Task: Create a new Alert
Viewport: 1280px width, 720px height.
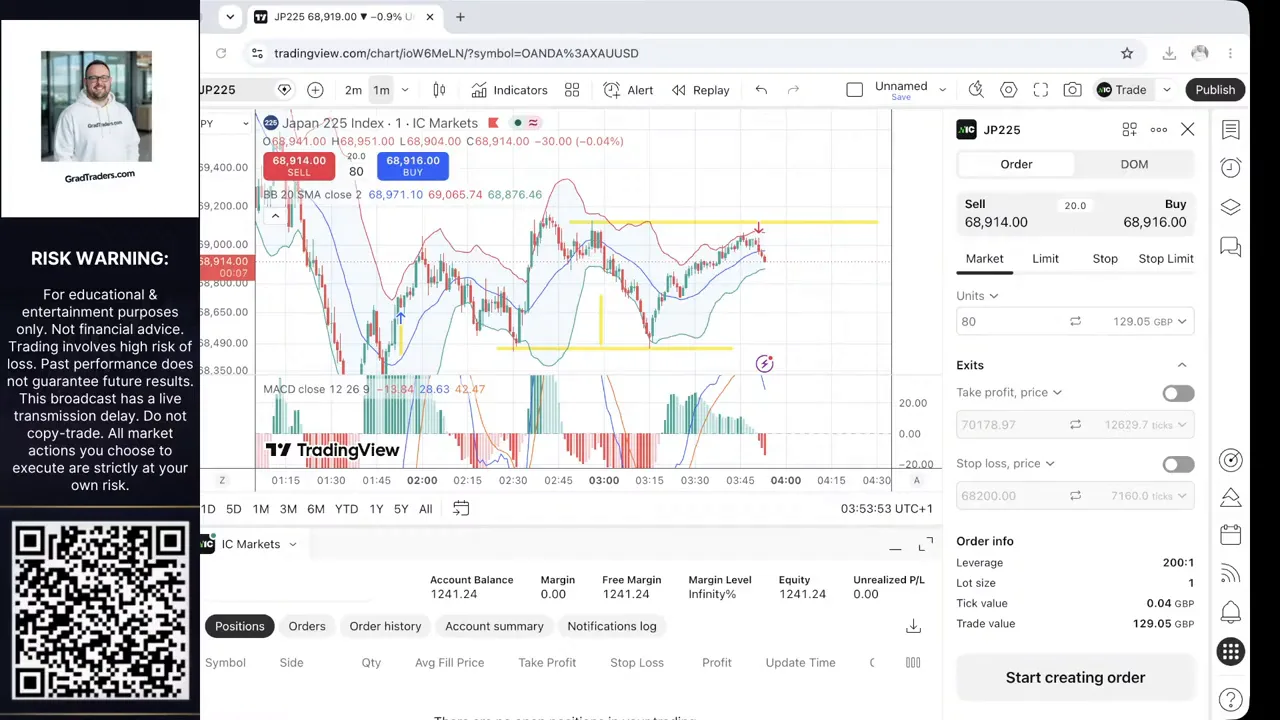Action: (x=628, y=90)
